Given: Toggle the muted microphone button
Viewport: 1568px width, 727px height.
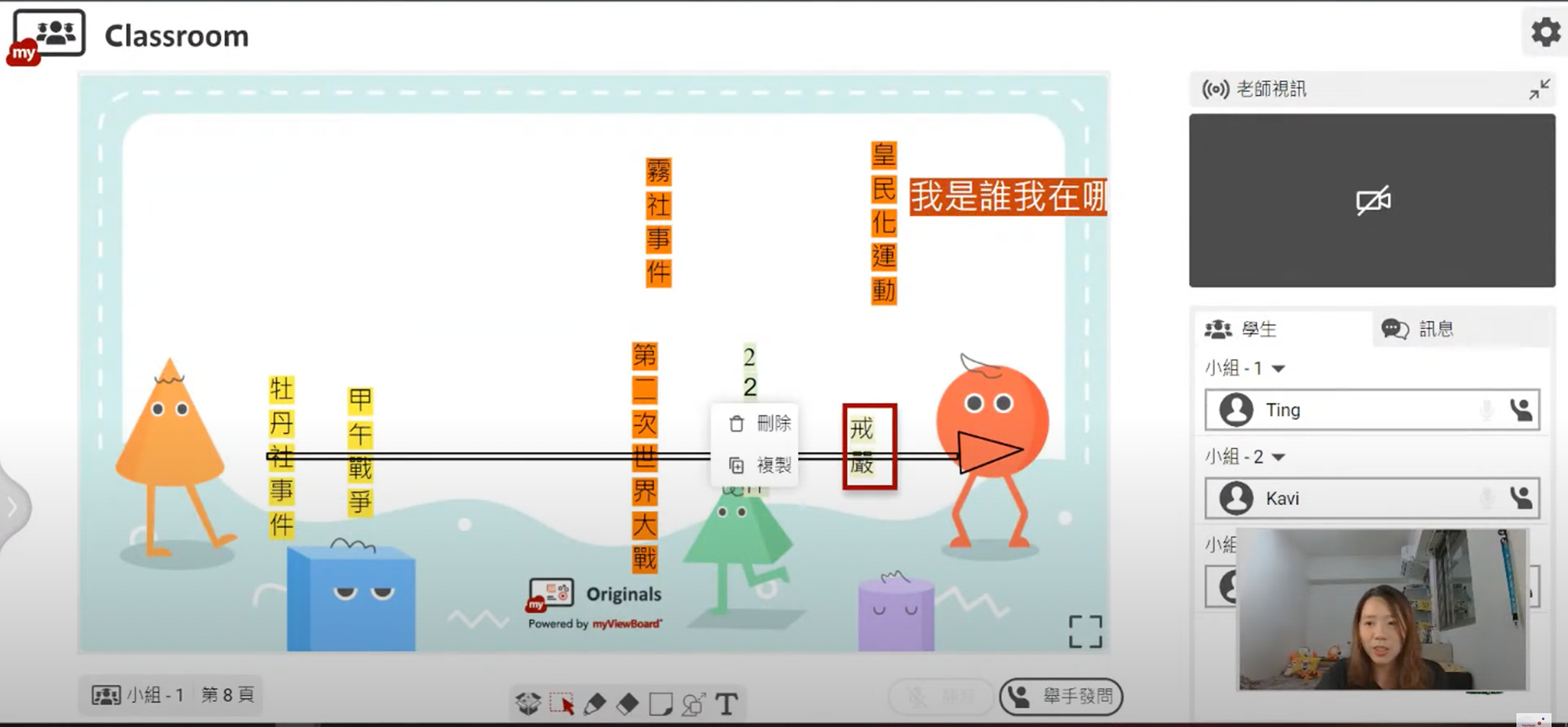Looking at the screenshot, I should pos(941,697).
